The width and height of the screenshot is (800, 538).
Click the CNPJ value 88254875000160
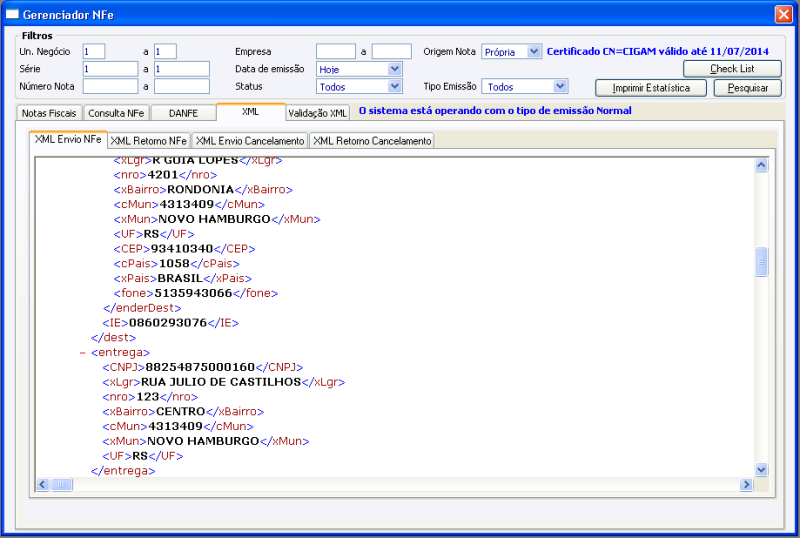(x=200, y=367)
